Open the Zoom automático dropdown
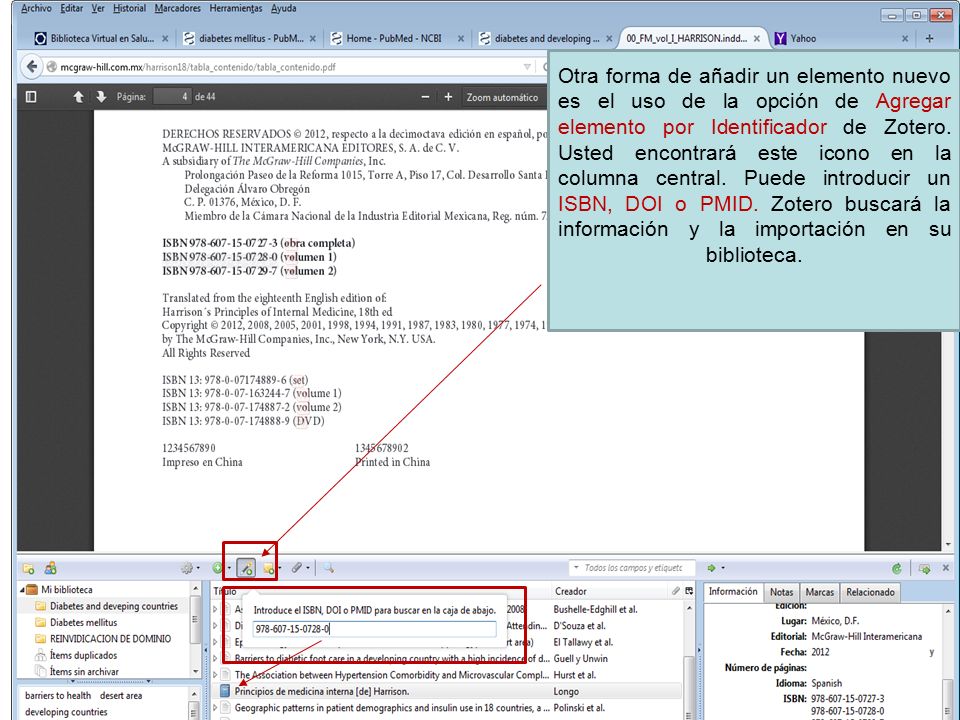Screen dimensions: 960x720 point(502,97)
